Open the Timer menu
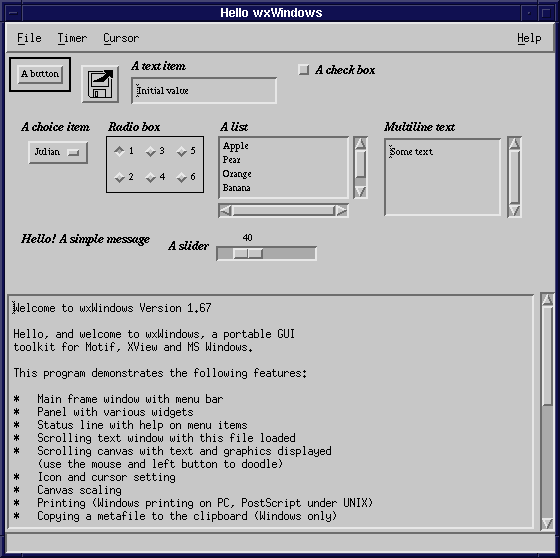 pyautogui.click(x=72, y=38)
